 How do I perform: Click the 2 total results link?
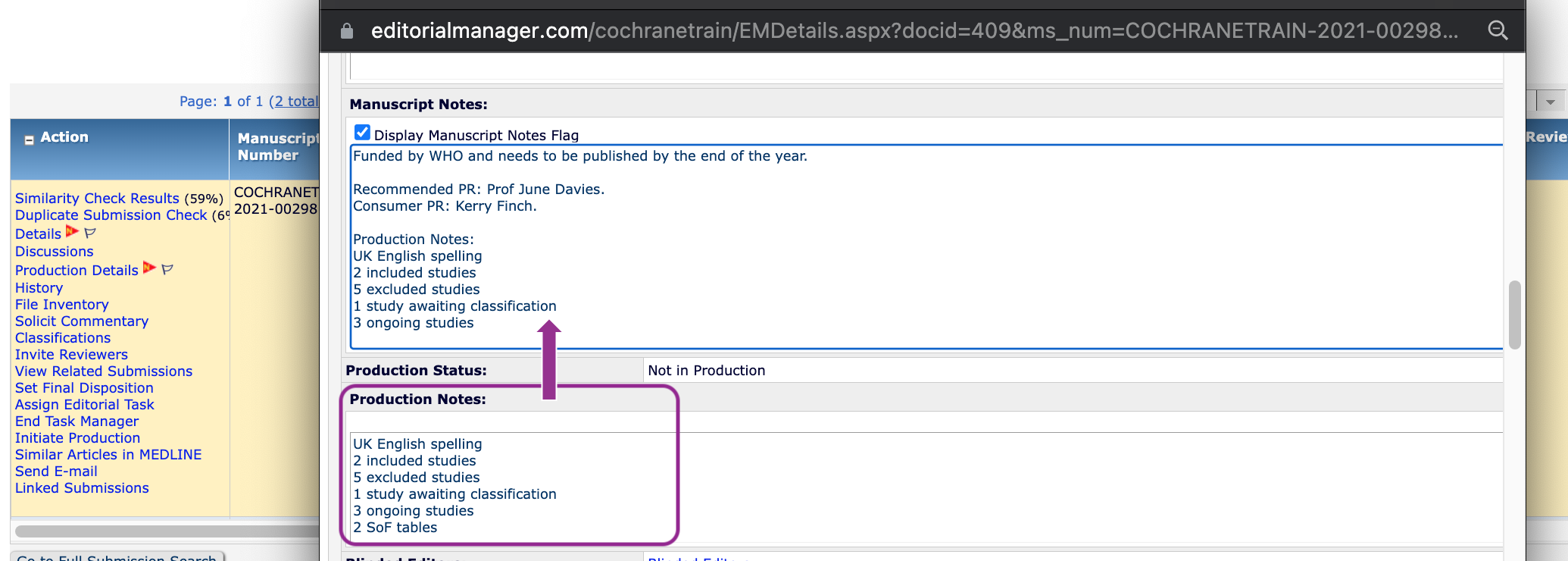pos(295,102)
